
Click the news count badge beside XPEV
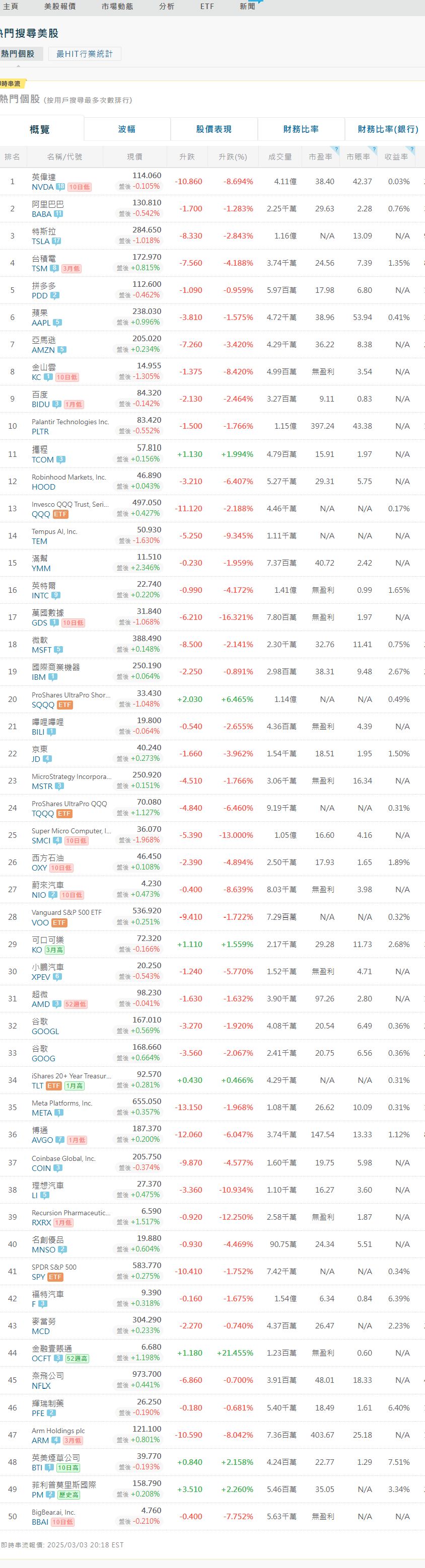click(57, 977)
